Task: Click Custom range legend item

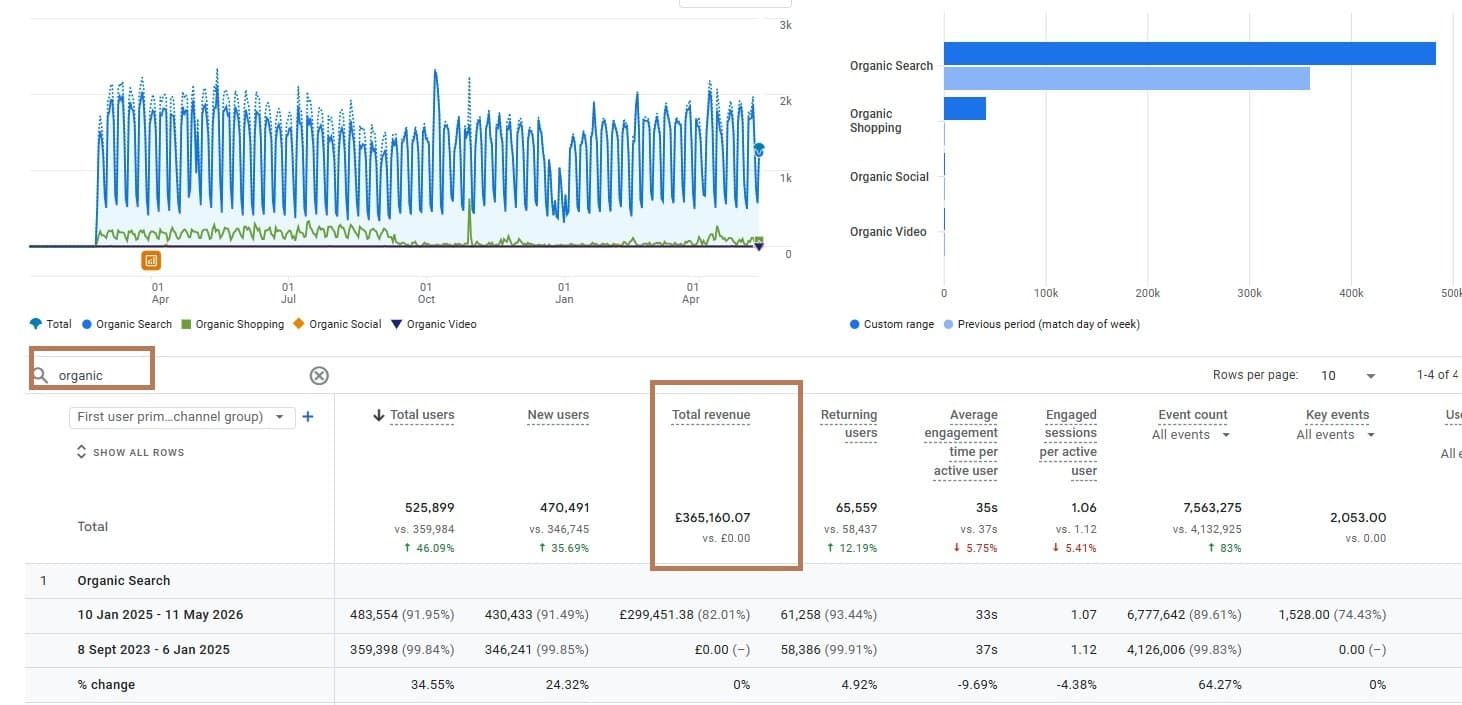Action: pyautogui.click(x=892, y=324)
